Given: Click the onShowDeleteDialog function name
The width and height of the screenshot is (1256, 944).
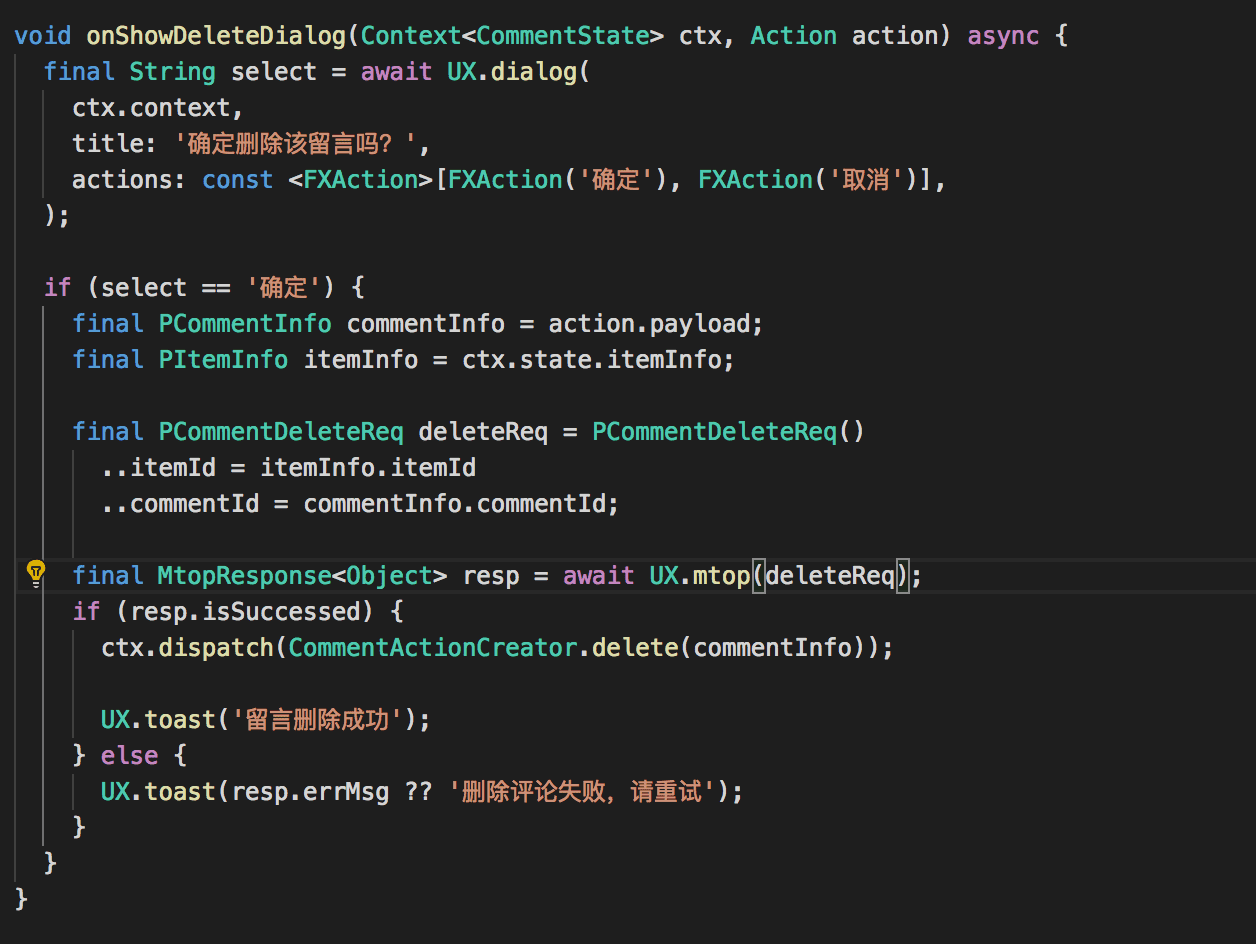Looking at the screenshot, I should [x=216, y=36].
